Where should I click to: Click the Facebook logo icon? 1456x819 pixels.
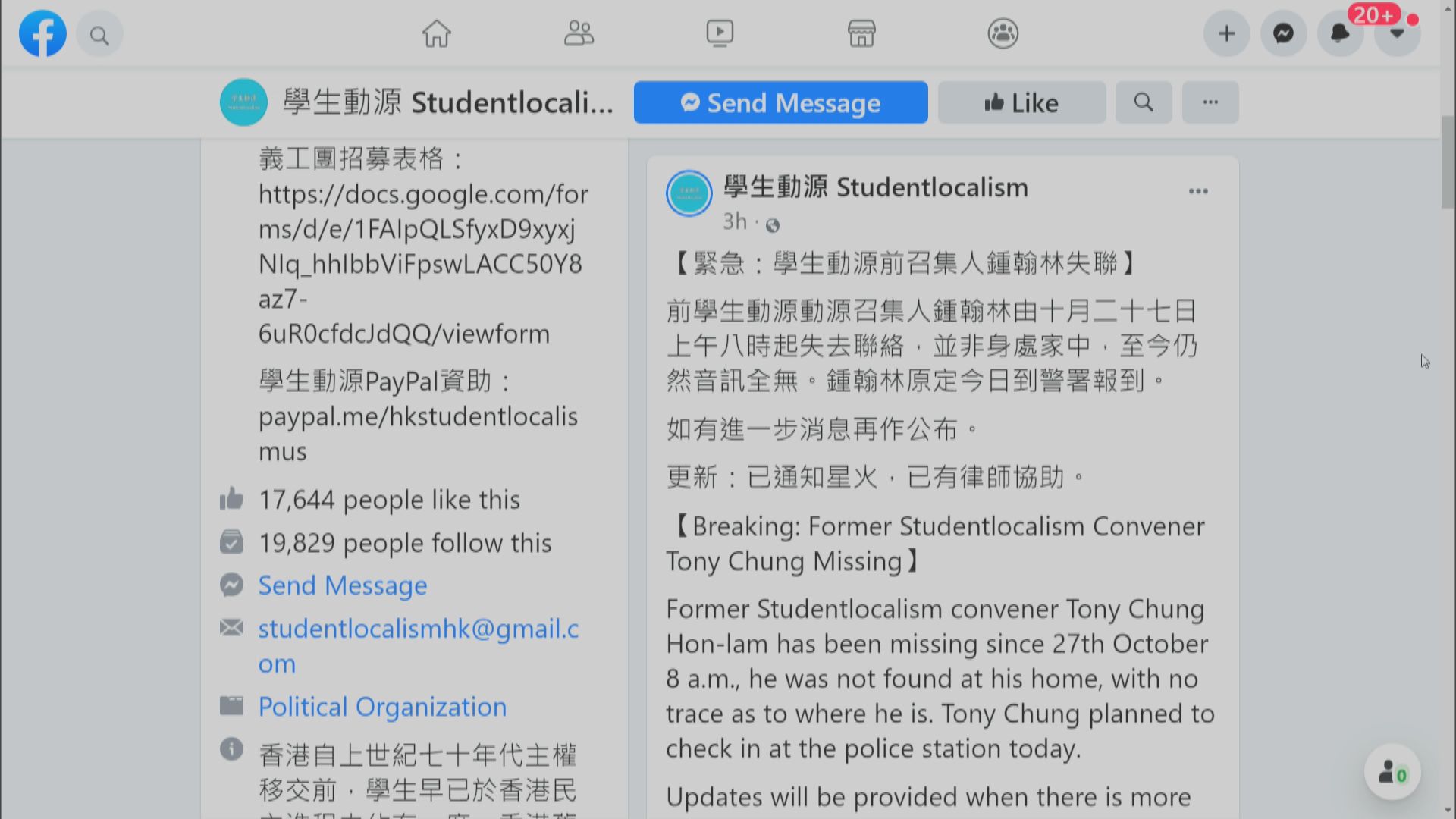click(42, 34)
